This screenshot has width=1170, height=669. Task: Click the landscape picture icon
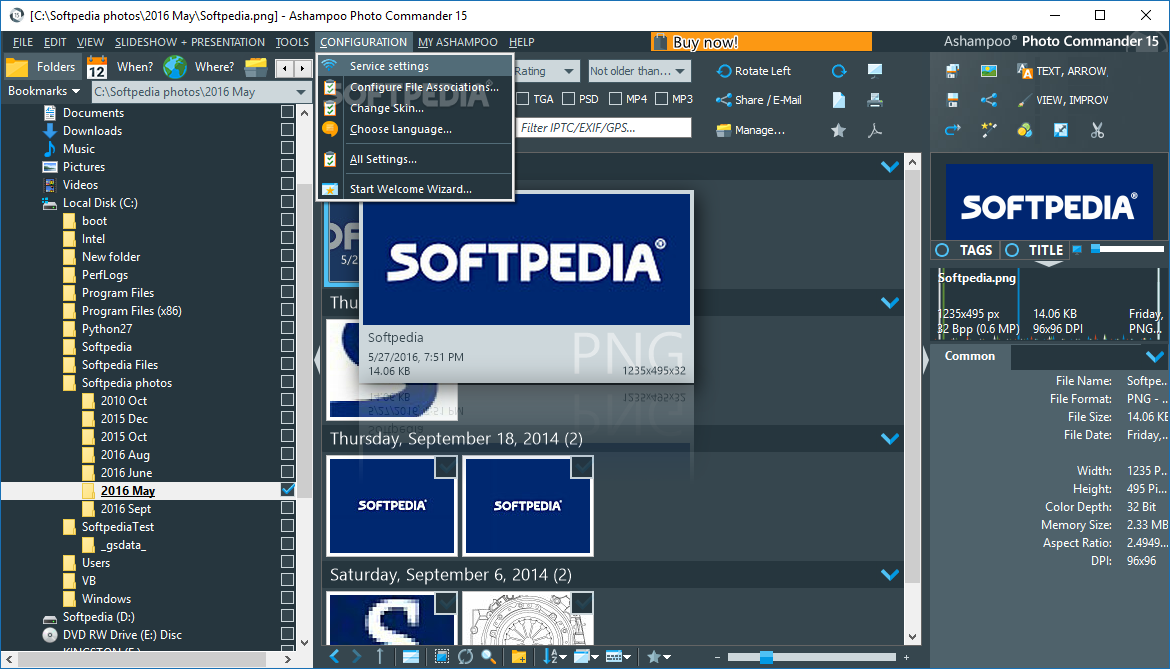[x=989, y=71]
